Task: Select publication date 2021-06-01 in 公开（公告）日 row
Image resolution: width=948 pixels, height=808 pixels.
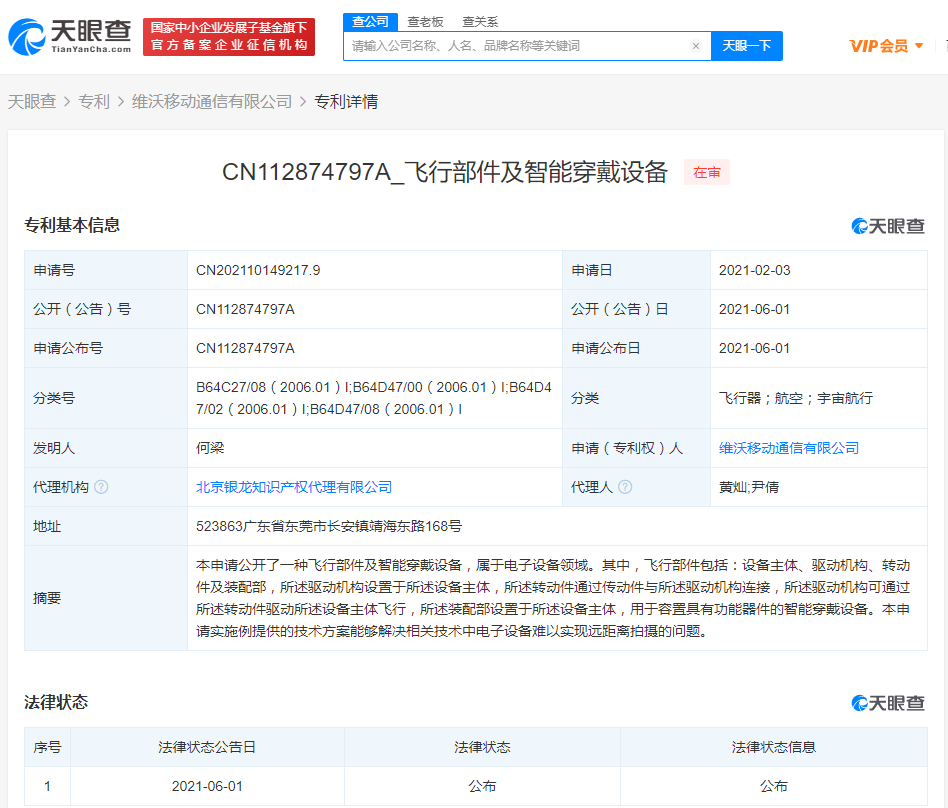Action: click(x=755, y=309)
